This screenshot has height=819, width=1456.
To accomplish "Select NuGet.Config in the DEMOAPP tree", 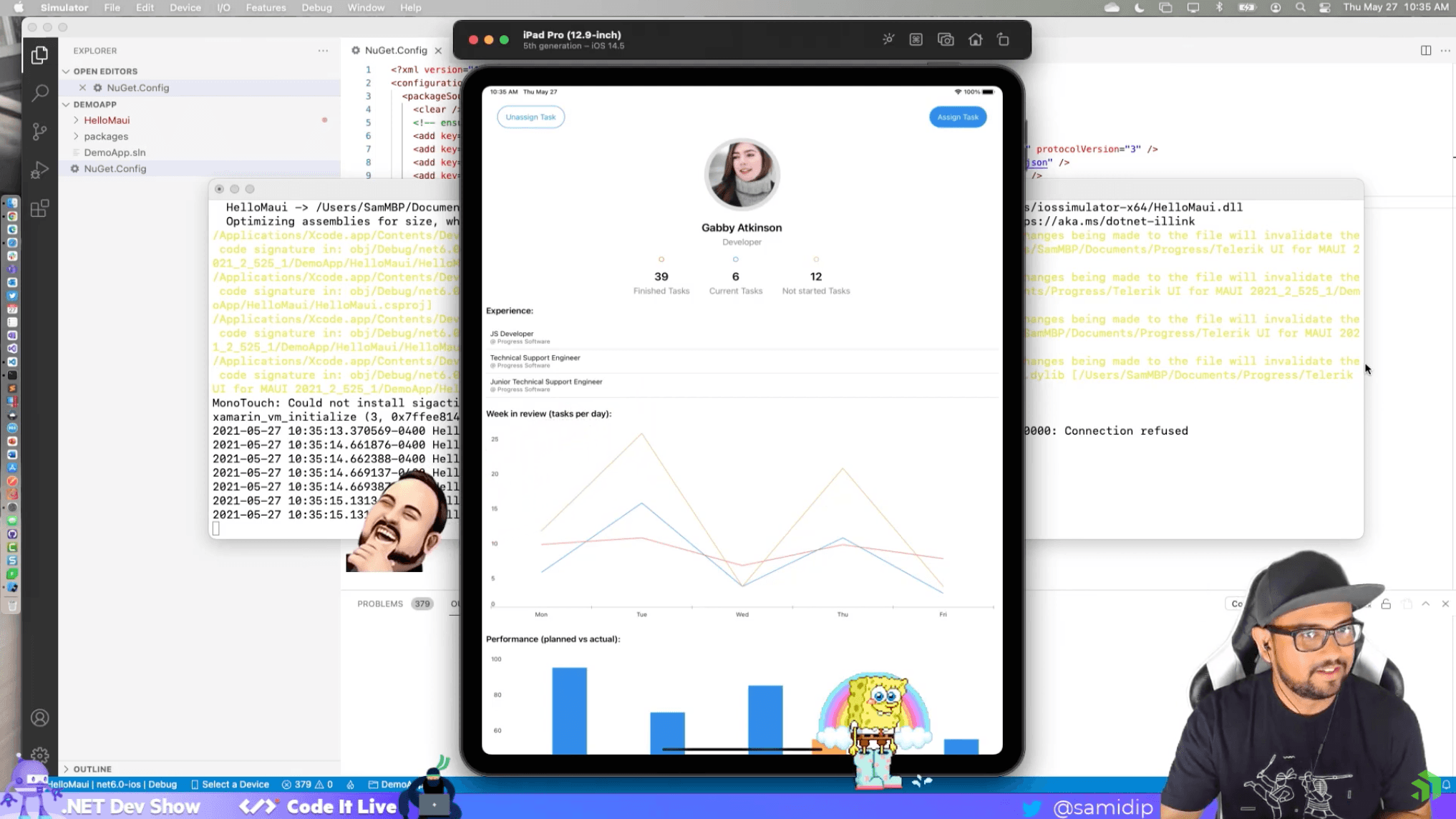I will click(115, 169).
